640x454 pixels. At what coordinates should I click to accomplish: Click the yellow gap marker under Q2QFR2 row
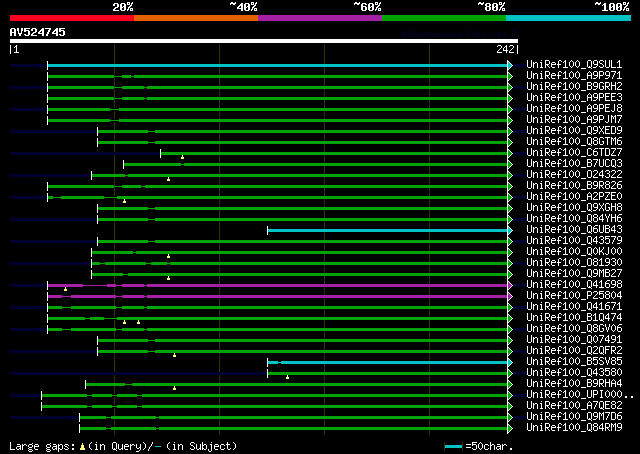(174, 356)
